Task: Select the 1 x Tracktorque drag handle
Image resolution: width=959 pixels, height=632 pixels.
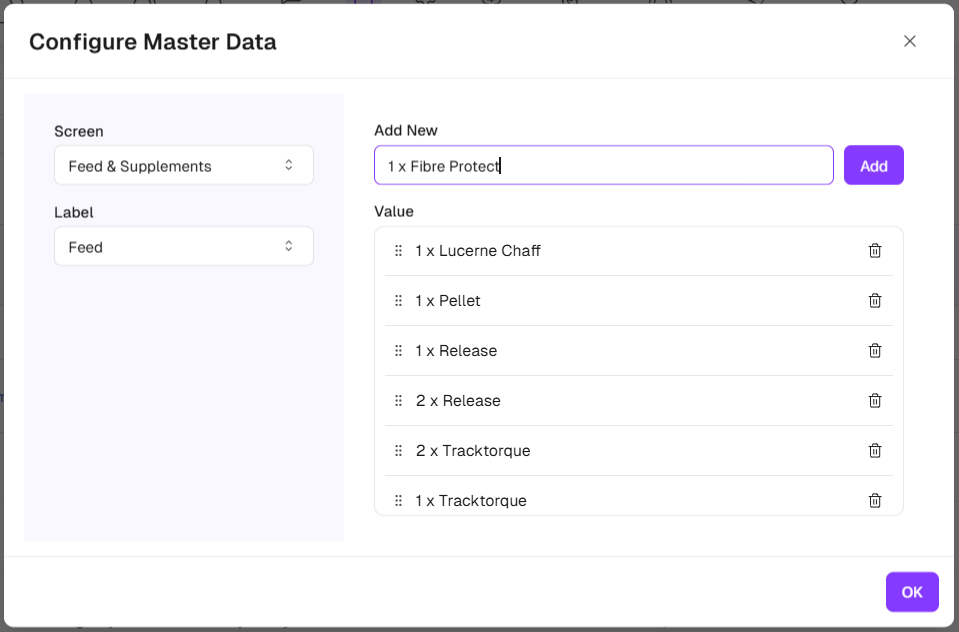Action: pyautogui.click(x=398, y=501)
